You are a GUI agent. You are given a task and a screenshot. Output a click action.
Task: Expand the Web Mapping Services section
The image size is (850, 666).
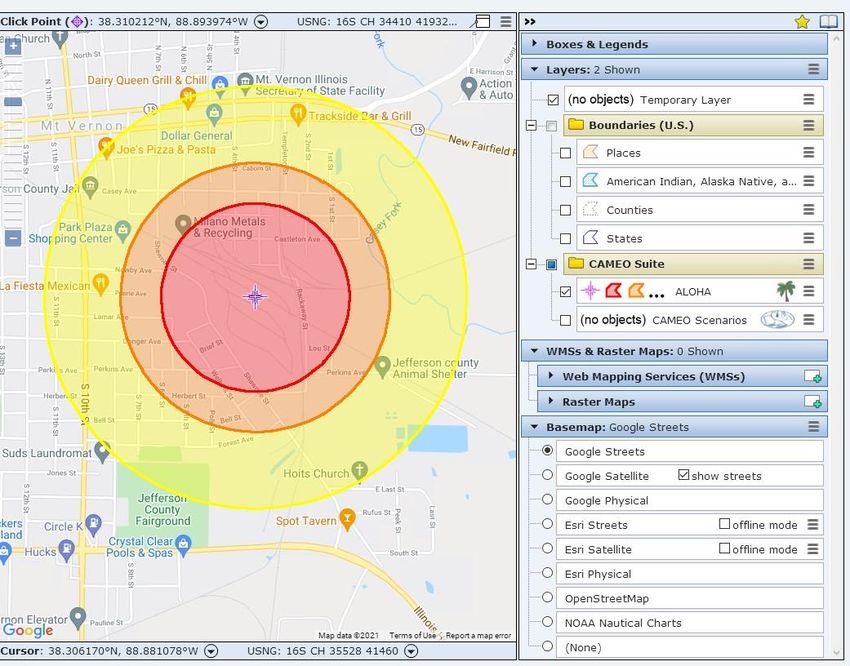tap(551, 376)
